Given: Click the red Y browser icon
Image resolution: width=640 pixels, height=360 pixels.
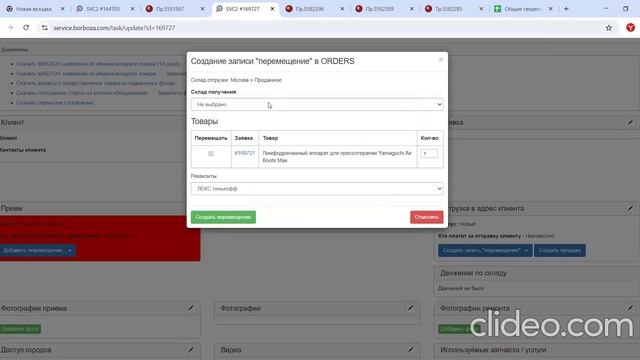Looking at the screenshot, I should 630,27.
